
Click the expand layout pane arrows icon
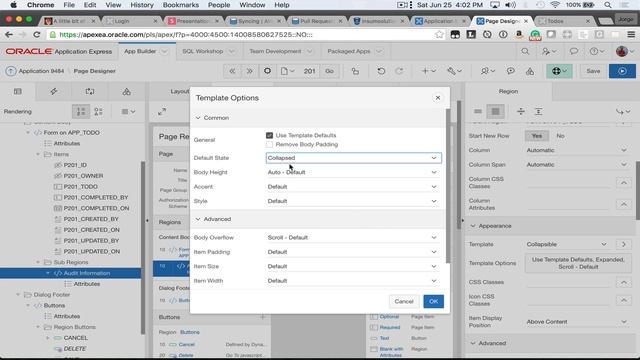click(x=162, y=111)
